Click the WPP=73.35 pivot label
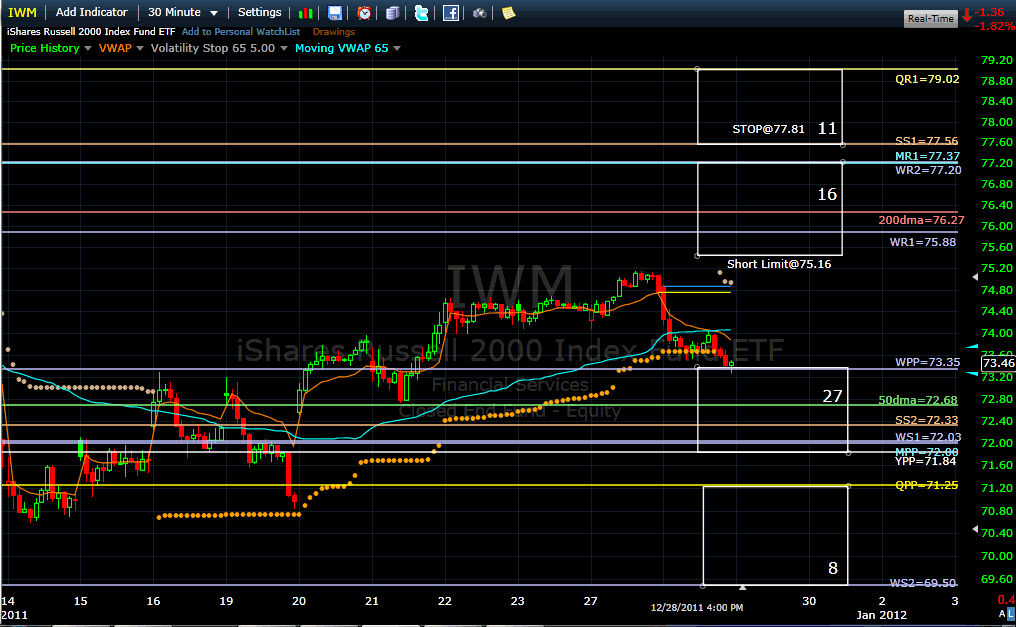 pos(927,362)
